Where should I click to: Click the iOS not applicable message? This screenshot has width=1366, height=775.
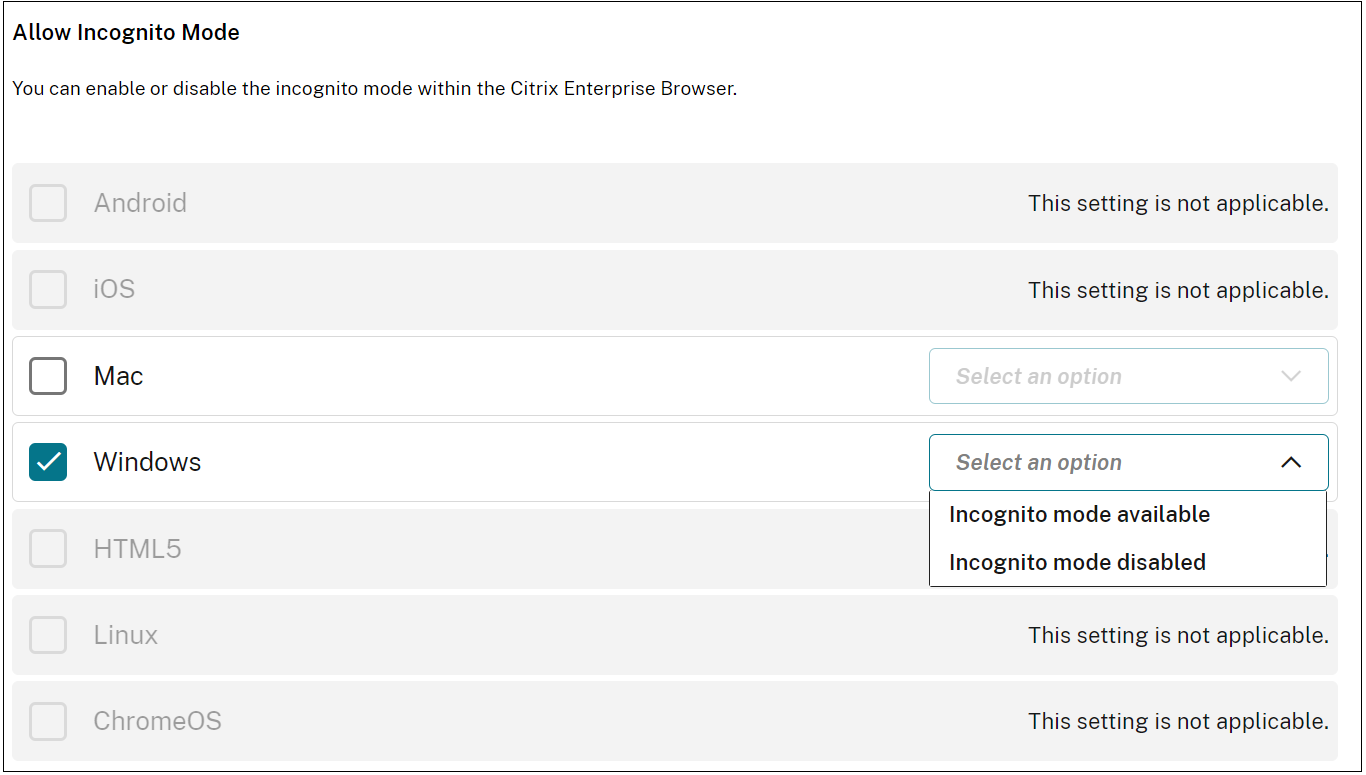pyautogui.click(x=1178, y=290)
